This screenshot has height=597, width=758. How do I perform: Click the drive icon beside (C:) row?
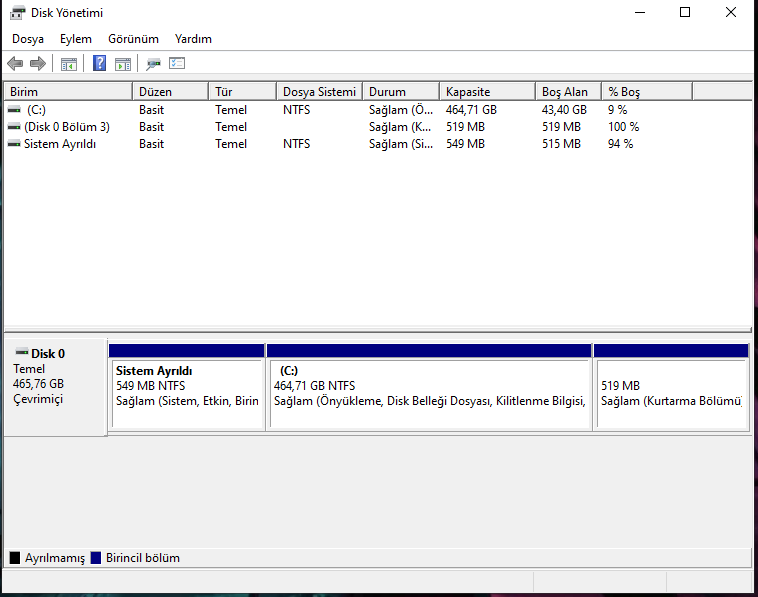[15, 110]
